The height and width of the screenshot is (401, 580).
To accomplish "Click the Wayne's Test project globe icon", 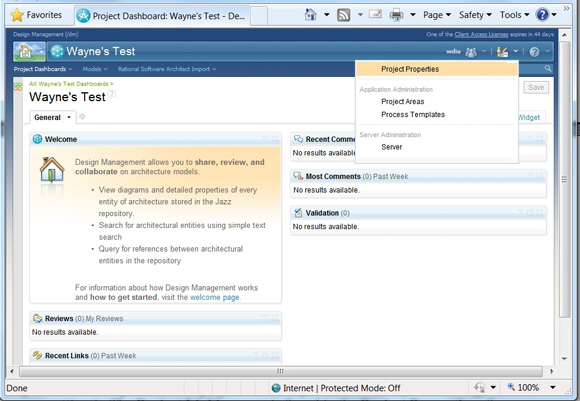I will coord(57,51).
